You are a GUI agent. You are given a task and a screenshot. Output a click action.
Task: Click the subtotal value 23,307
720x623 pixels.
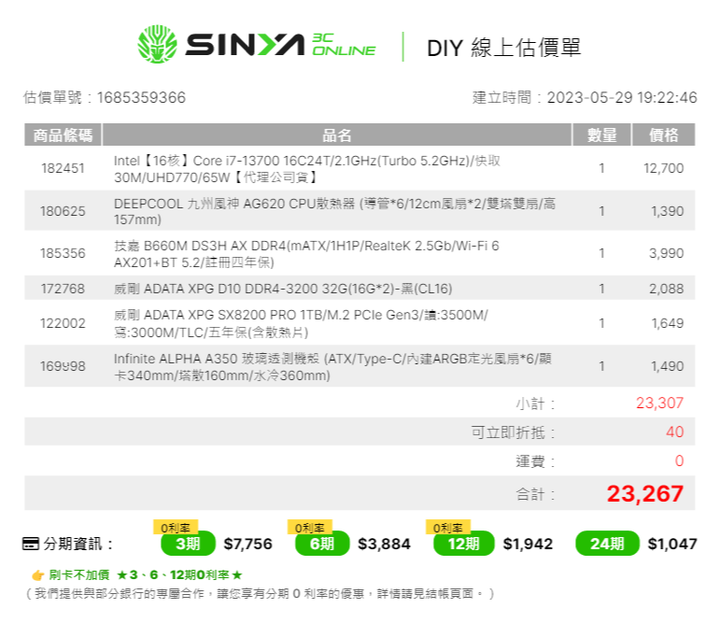[660, 403]
